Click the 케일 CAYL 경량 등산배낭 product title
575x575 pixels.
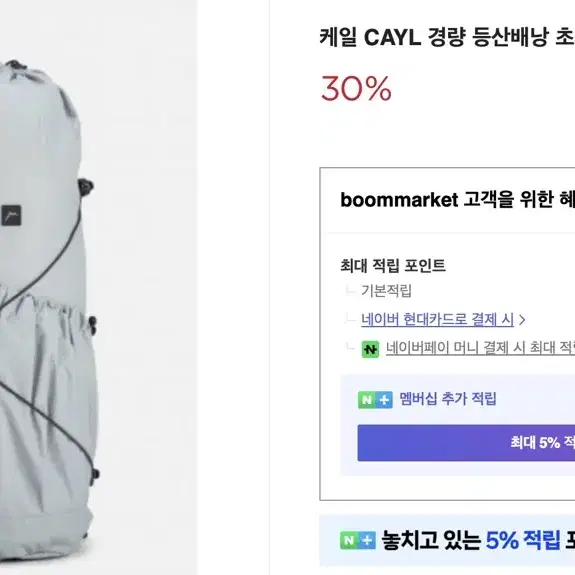click(x=447, y=37)
